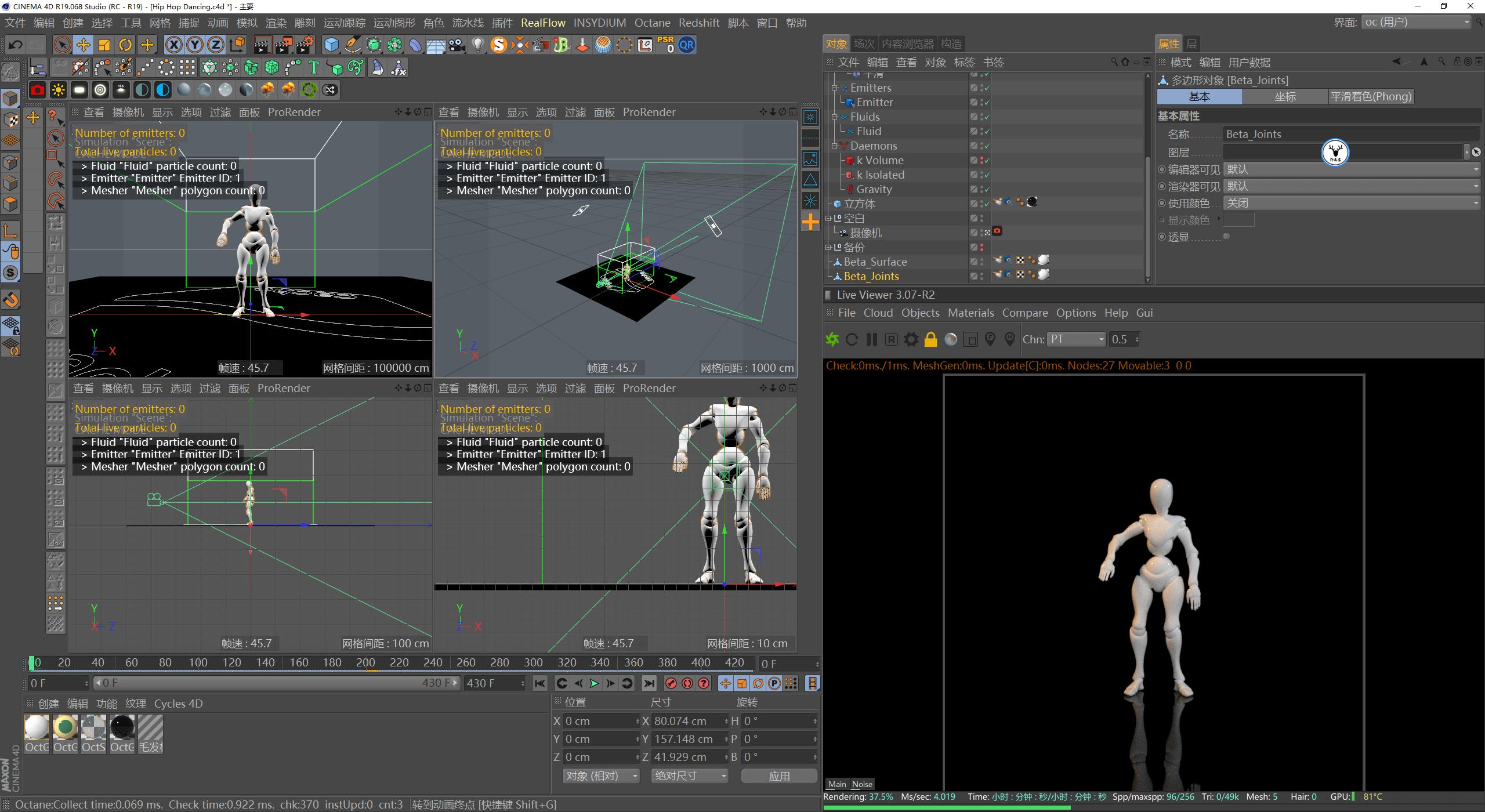This screenshot has width=1485, height=812.
Task: Pause the render in the Octane Live Viewer
Action: pyautogui.click(x=871, y=339)
